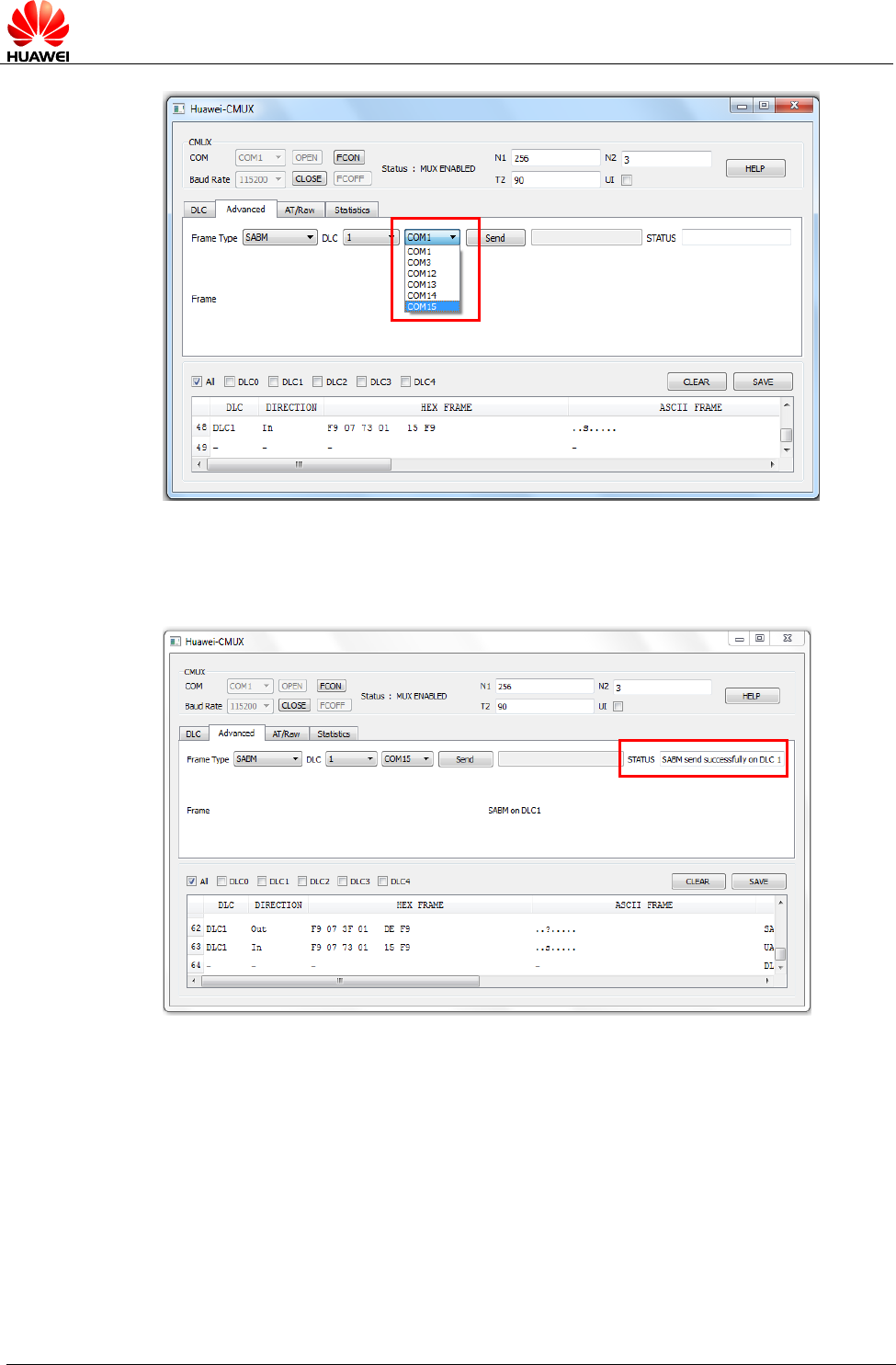Click STATUS field showing SABM send successfully
The width and height of the screenshot is (896, 1365).
coord(722,759)
